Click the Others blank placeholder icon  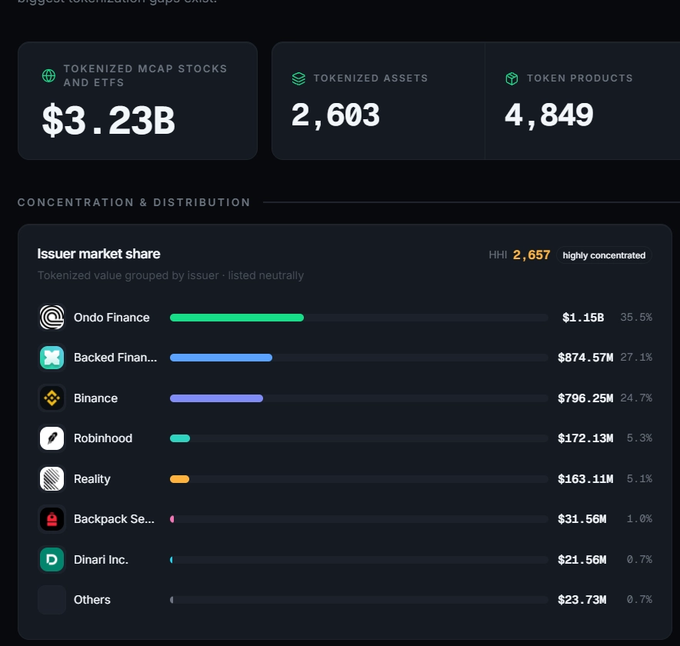(52, 600)
